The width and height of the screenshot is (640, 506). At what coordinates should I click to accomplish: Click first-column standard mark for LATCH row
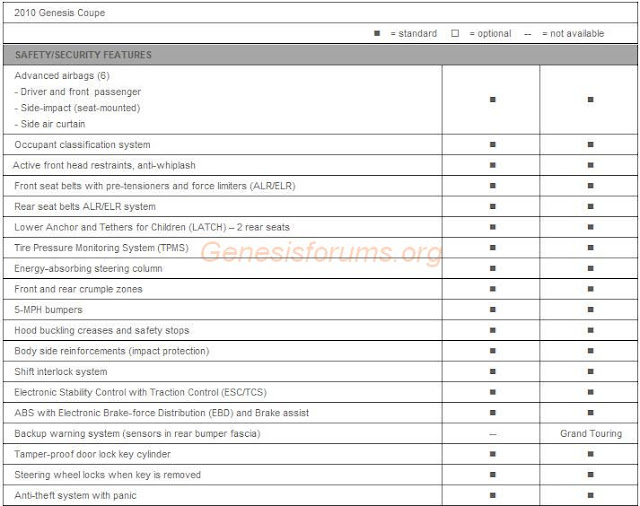[x=493, y=227]
